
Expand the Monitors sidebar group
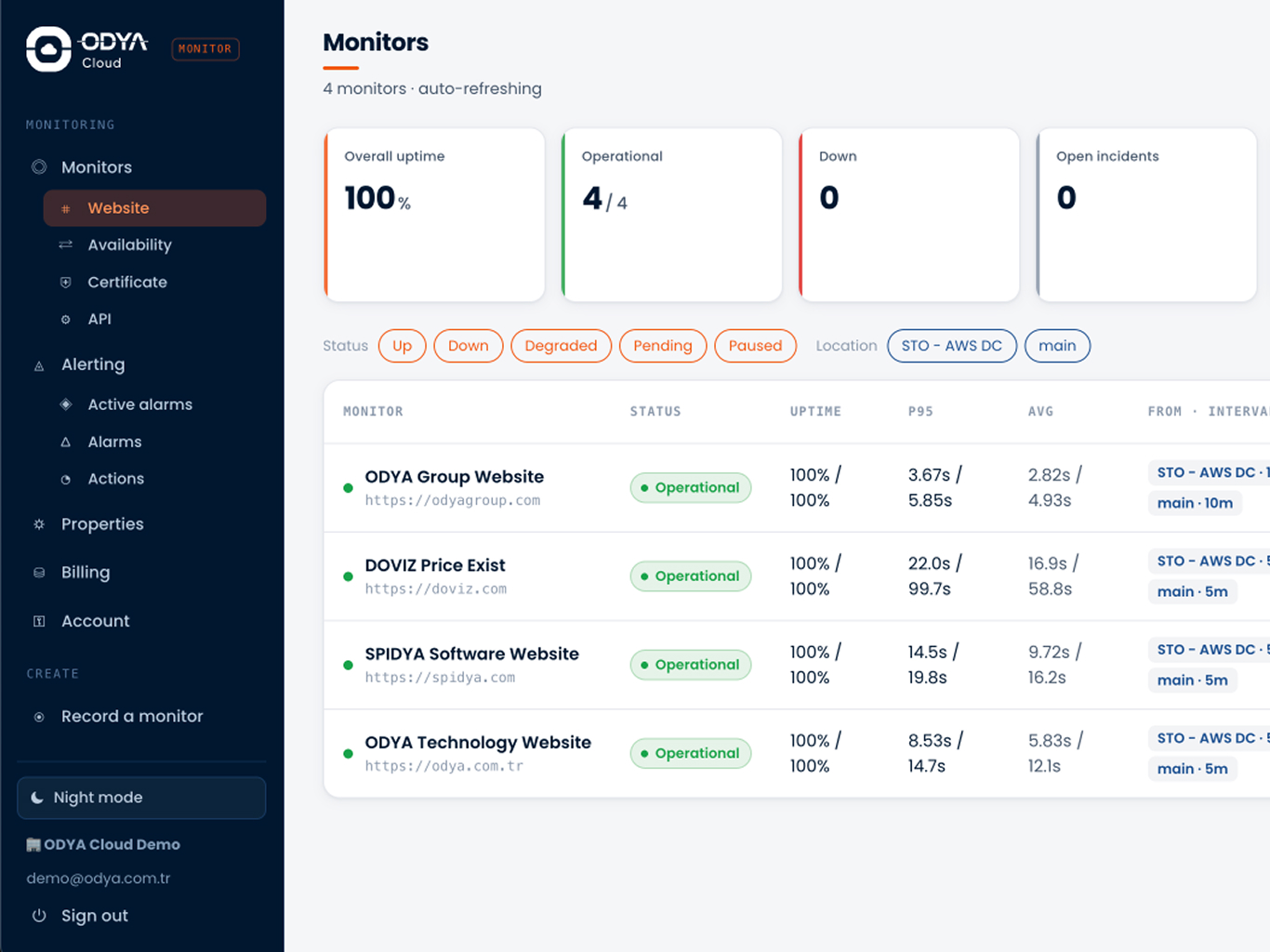141,167
